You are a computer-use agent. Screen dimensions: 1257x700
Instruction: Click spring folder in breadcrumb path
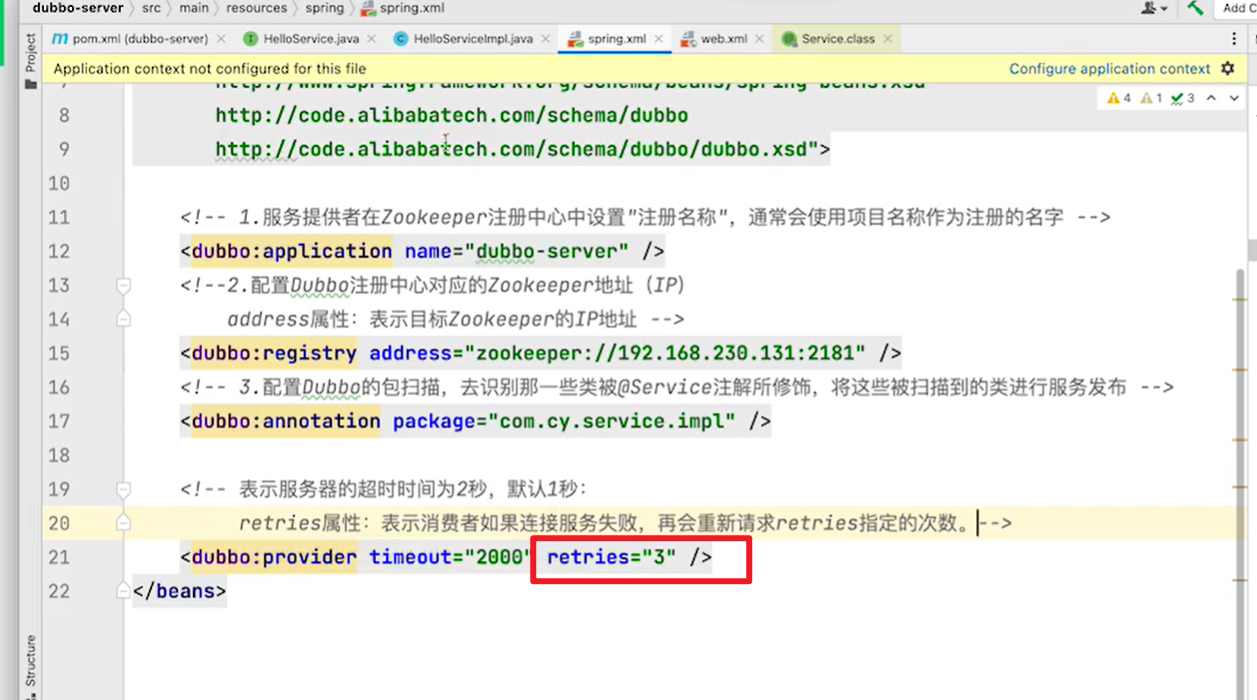click(x=324, y=8)
